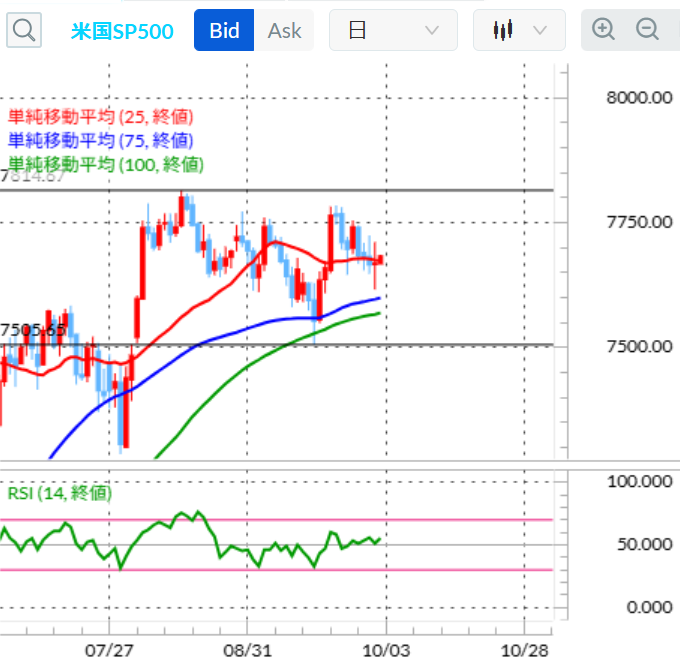Open the 日 timeframe dropdown
The image size is (680, 662).
(393, 30)
